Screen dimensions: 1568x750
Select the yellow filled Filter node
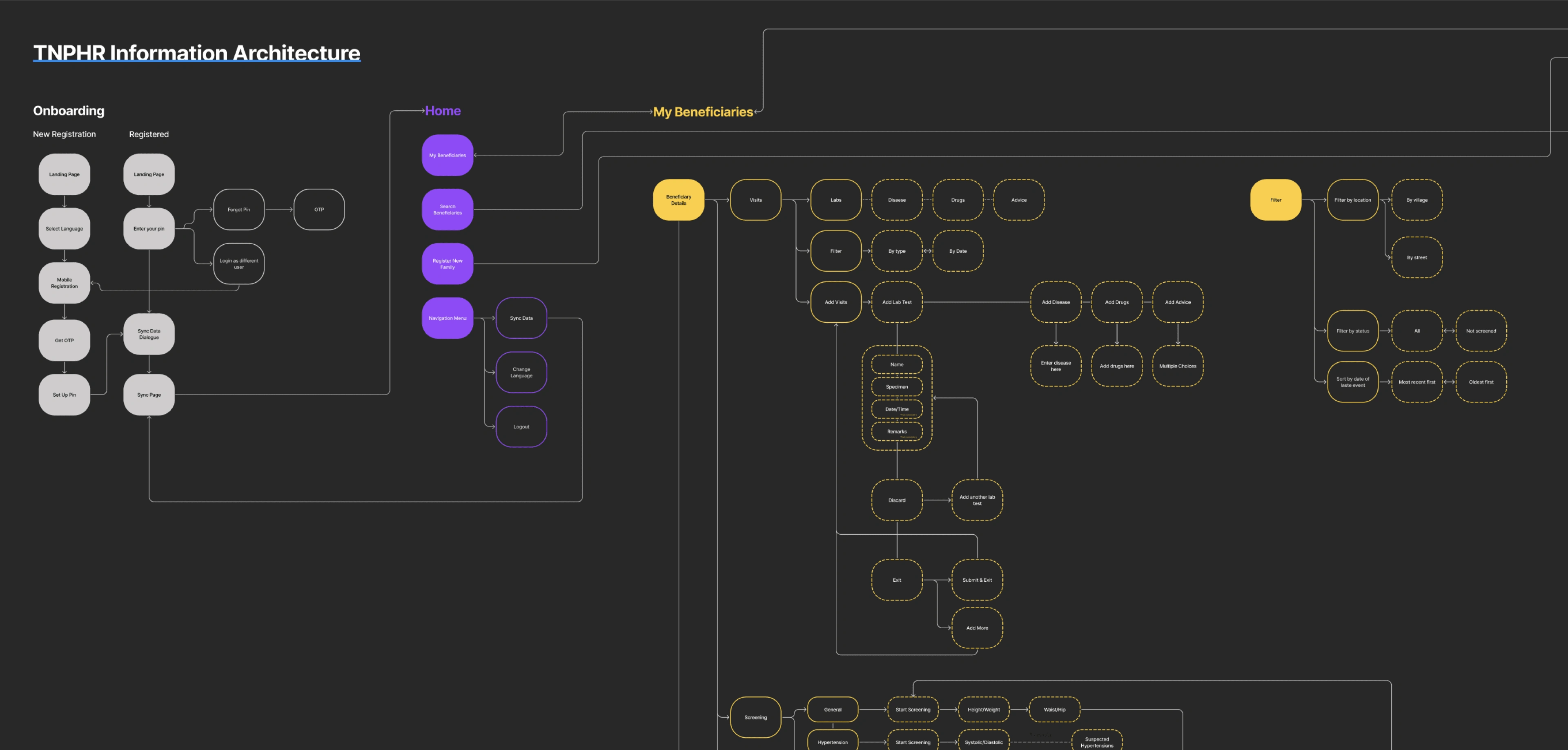(x=1275, y=200)
